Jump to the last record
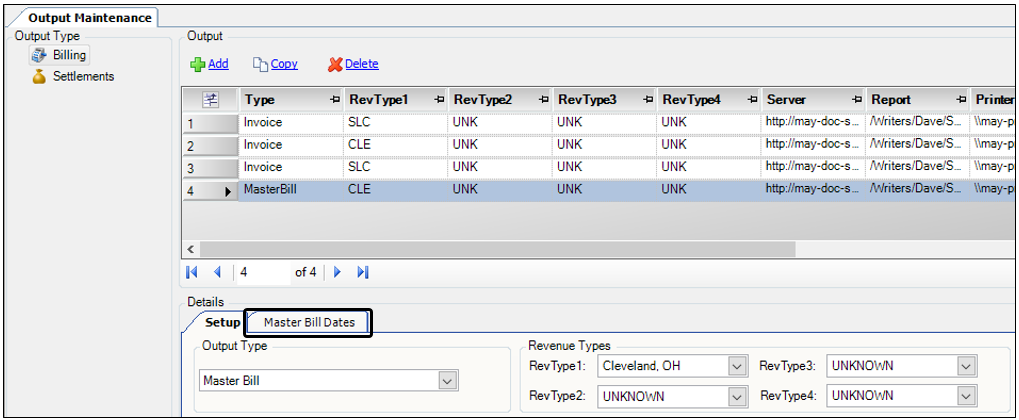1019x420 pixels. (363, 272)
